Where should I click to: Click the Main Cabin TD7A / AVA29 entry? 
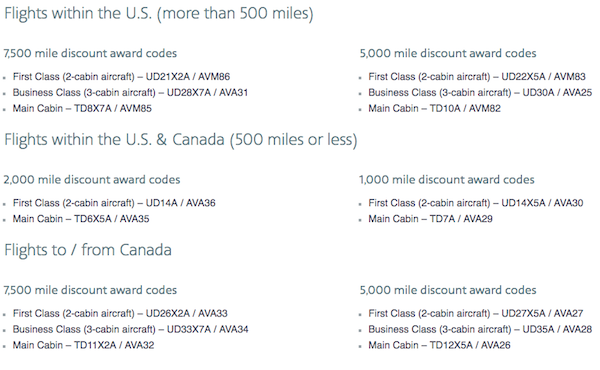pyautogui.click(x=430, y=219)
